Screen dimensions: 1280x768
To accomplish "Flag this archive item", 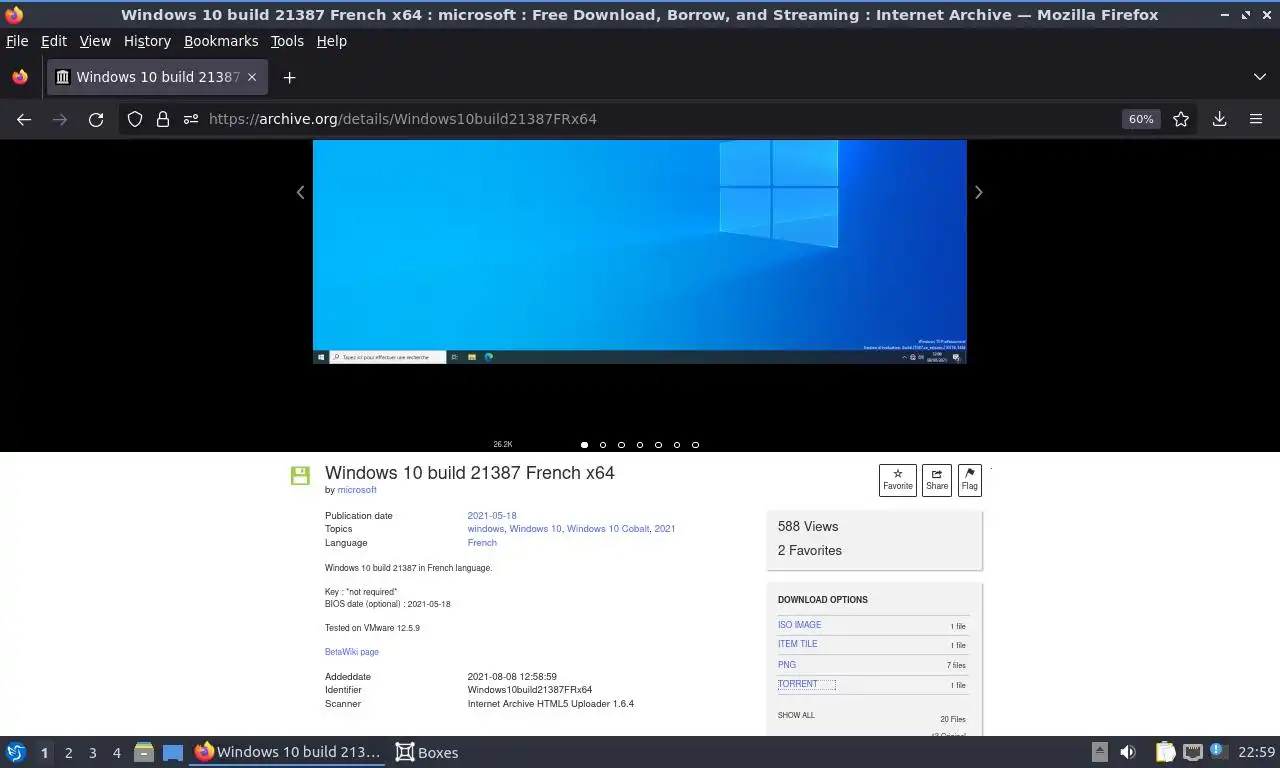I will coord(969,480).
